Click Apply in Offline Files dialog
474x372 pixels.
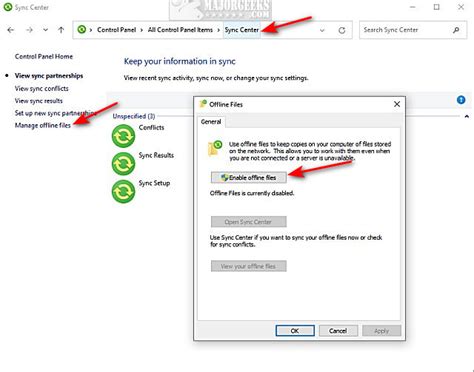coord(382,331)
